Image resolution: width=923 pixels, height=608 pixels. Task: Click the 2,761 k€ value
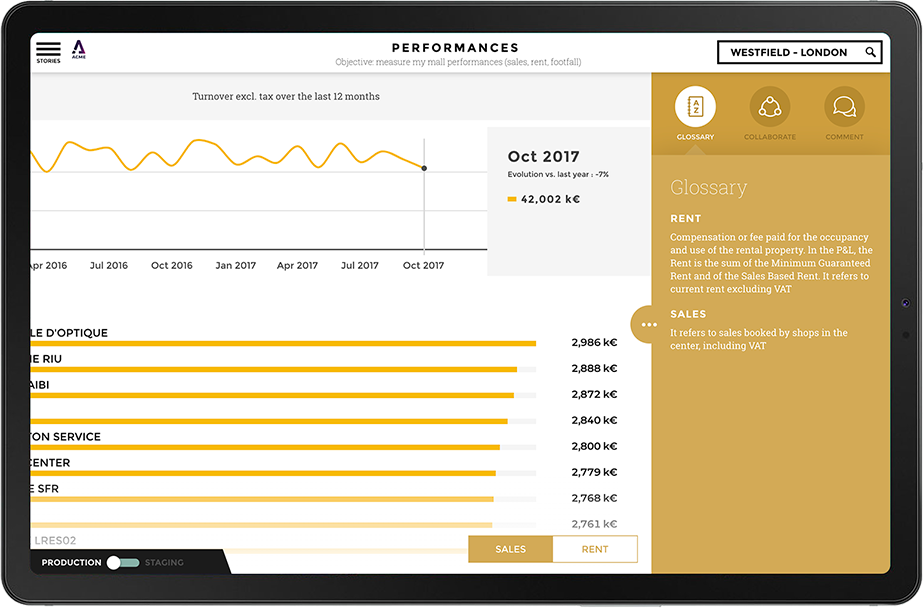(594, 524)
